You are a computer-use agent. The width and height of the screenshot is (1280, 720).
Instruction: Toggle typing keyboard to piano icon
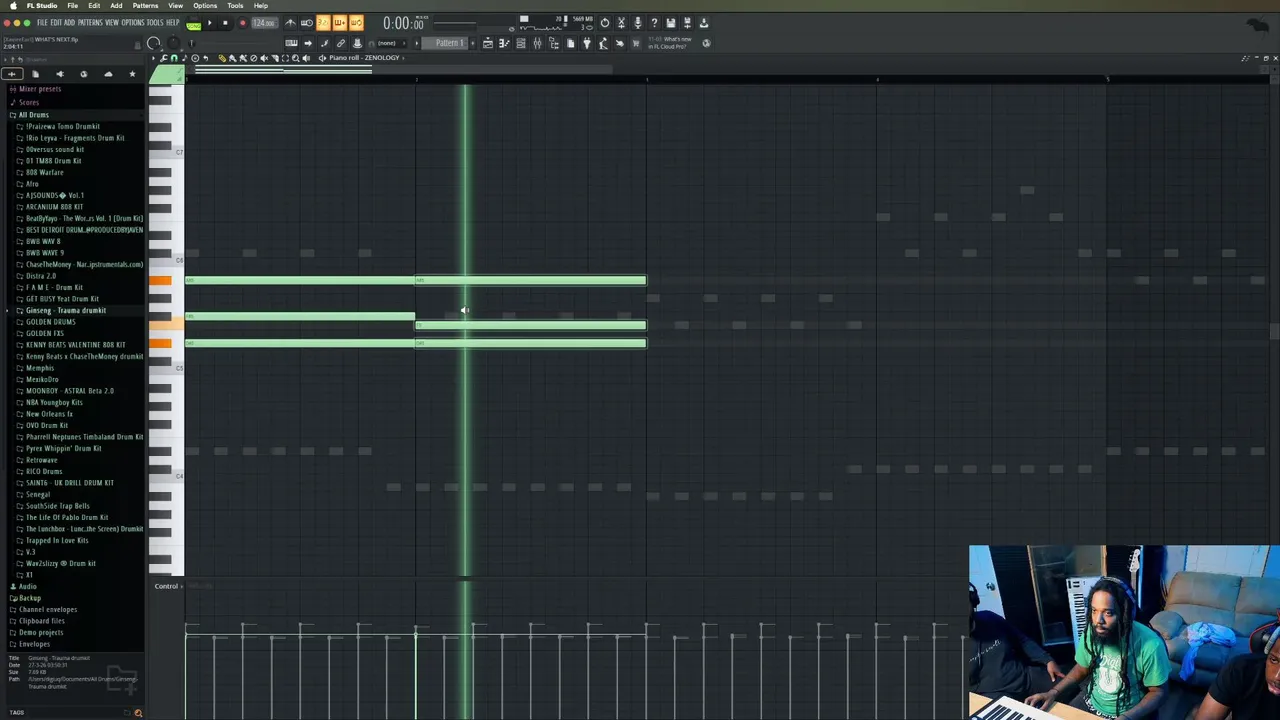click(x=291, y=43)
